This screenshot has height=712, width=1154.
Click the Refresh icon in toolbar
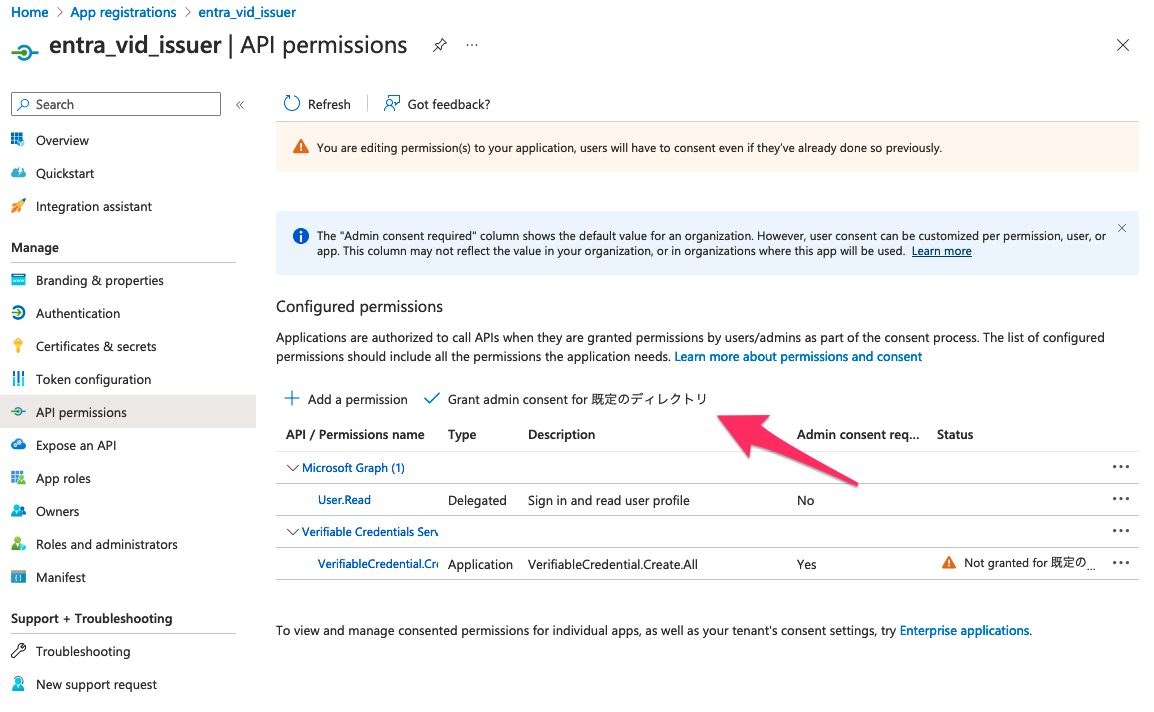point(292,104)
